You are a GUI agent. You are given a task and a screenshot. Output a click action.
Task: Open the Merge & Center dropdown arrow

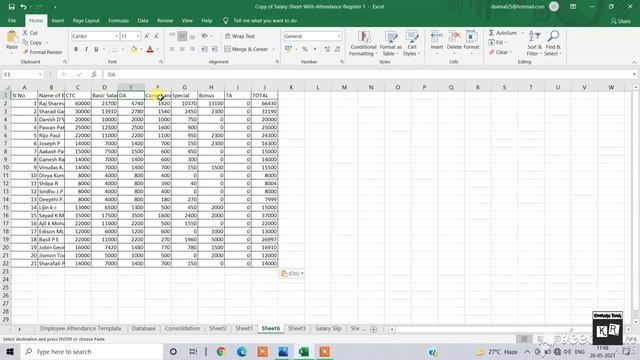(273, 49)
